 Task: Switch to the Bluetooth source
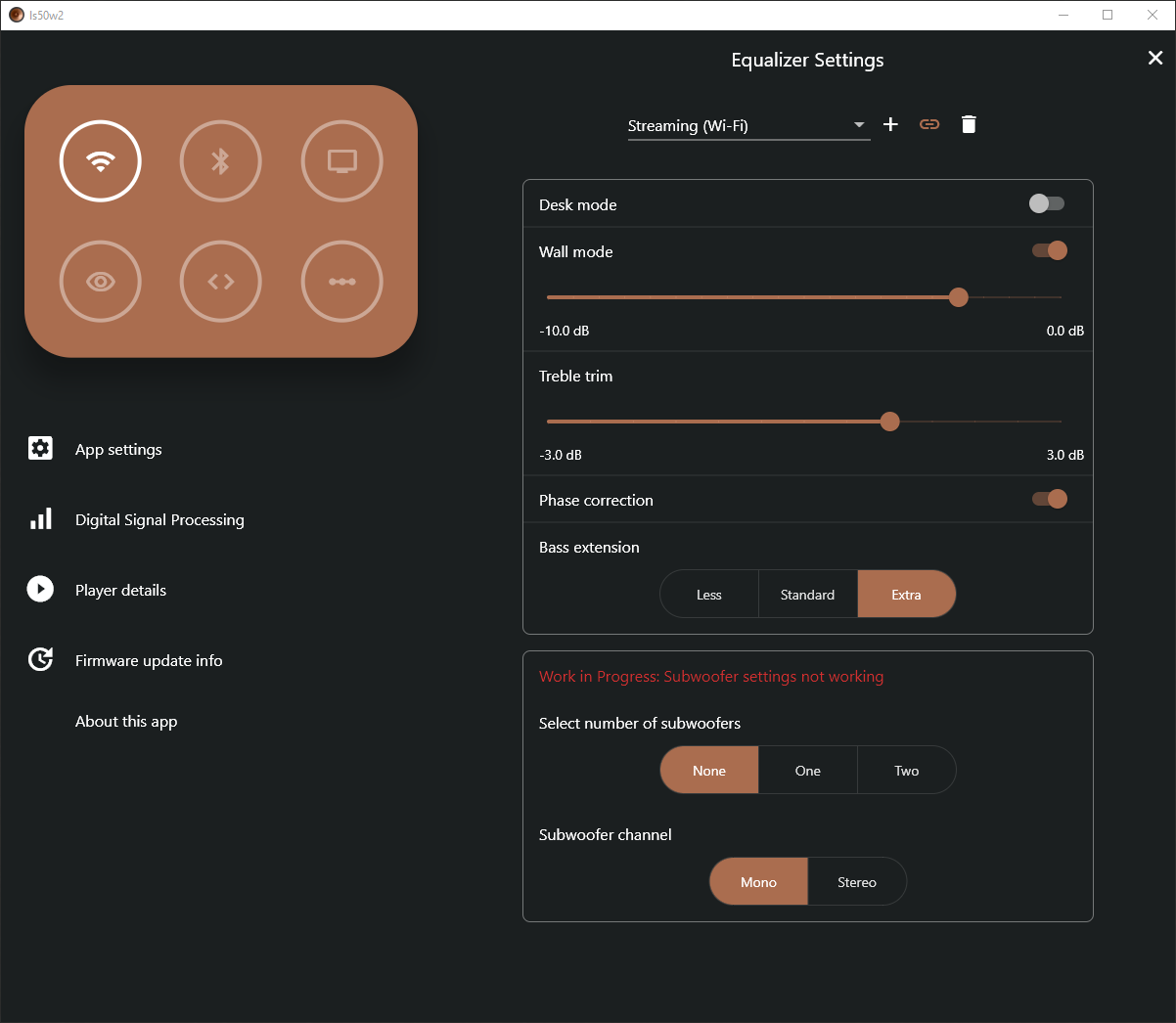coord(221,160)
